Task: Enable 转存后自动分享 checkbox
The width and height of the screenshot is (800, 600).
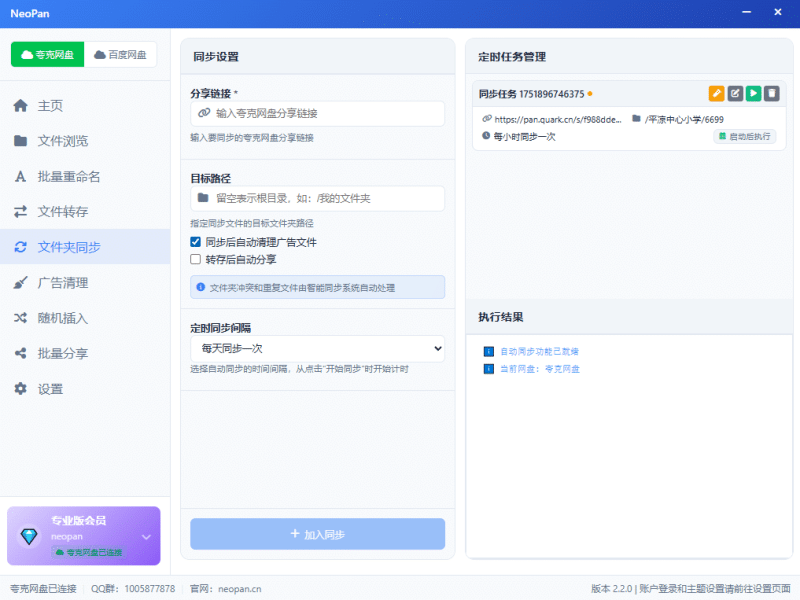Action: point(196,259)
